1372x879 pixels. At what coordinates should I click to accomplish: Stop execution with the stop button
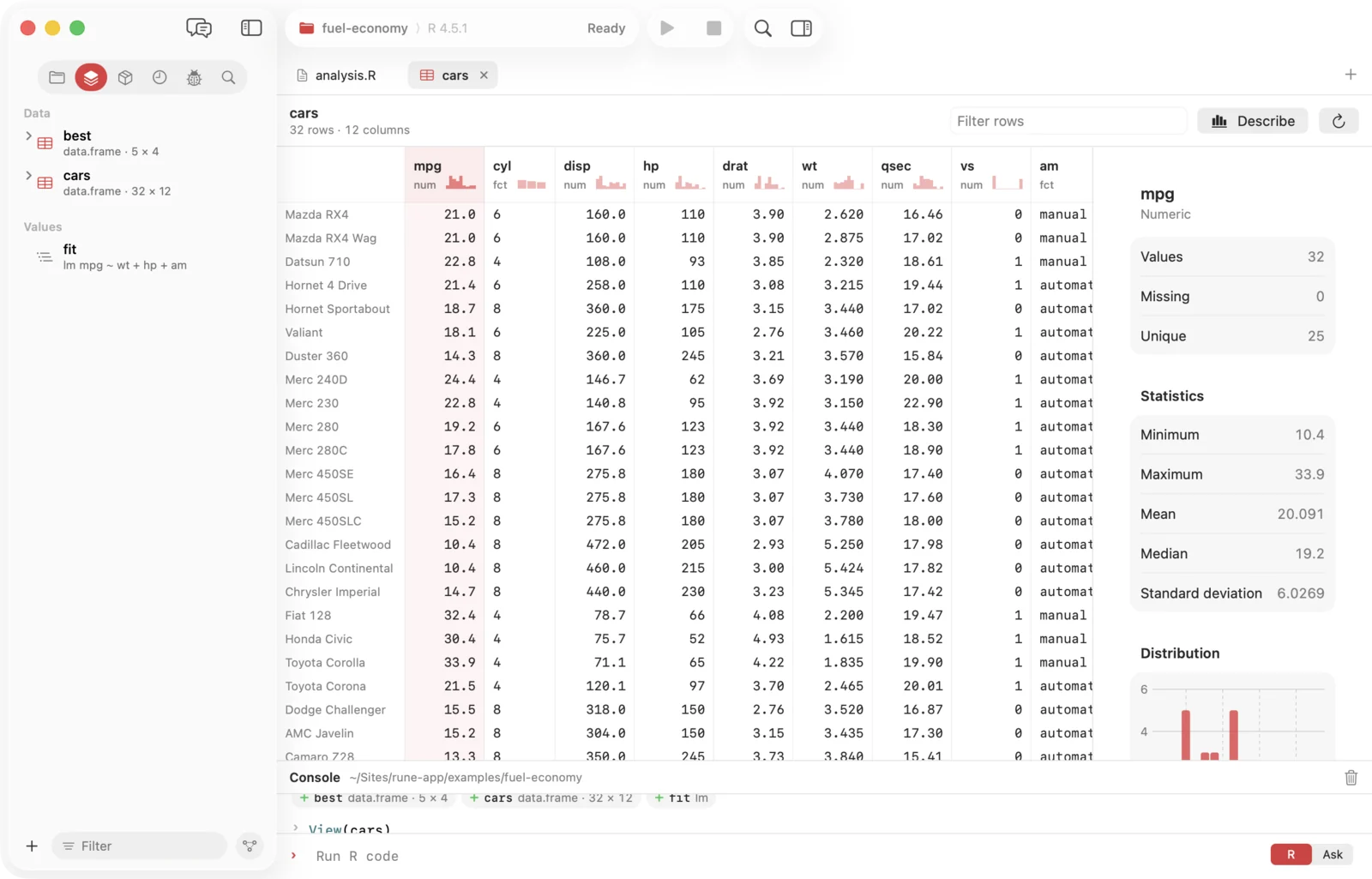click(713, 27)
